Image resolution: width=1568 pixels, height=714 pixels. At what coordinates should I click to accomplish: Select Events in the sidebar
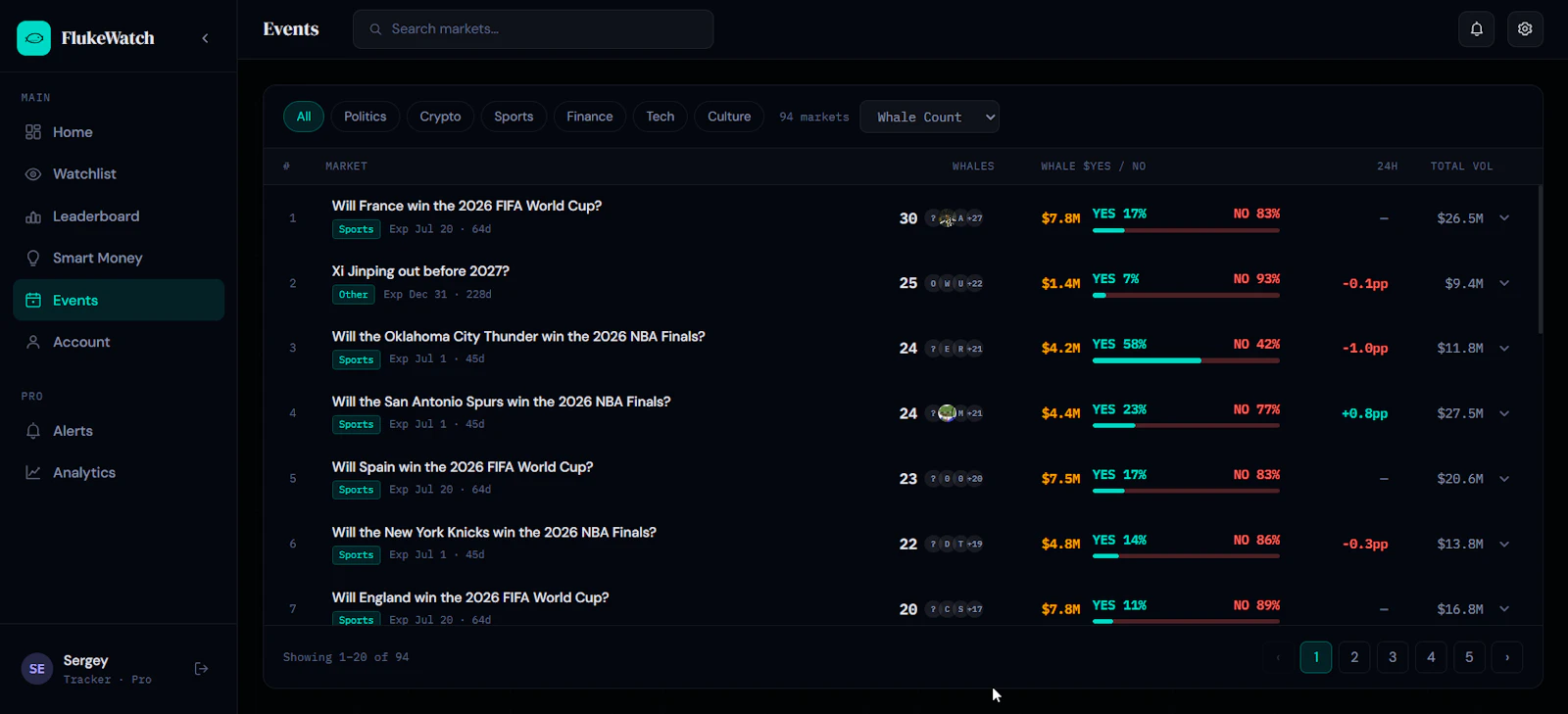(x=119, y=301)
